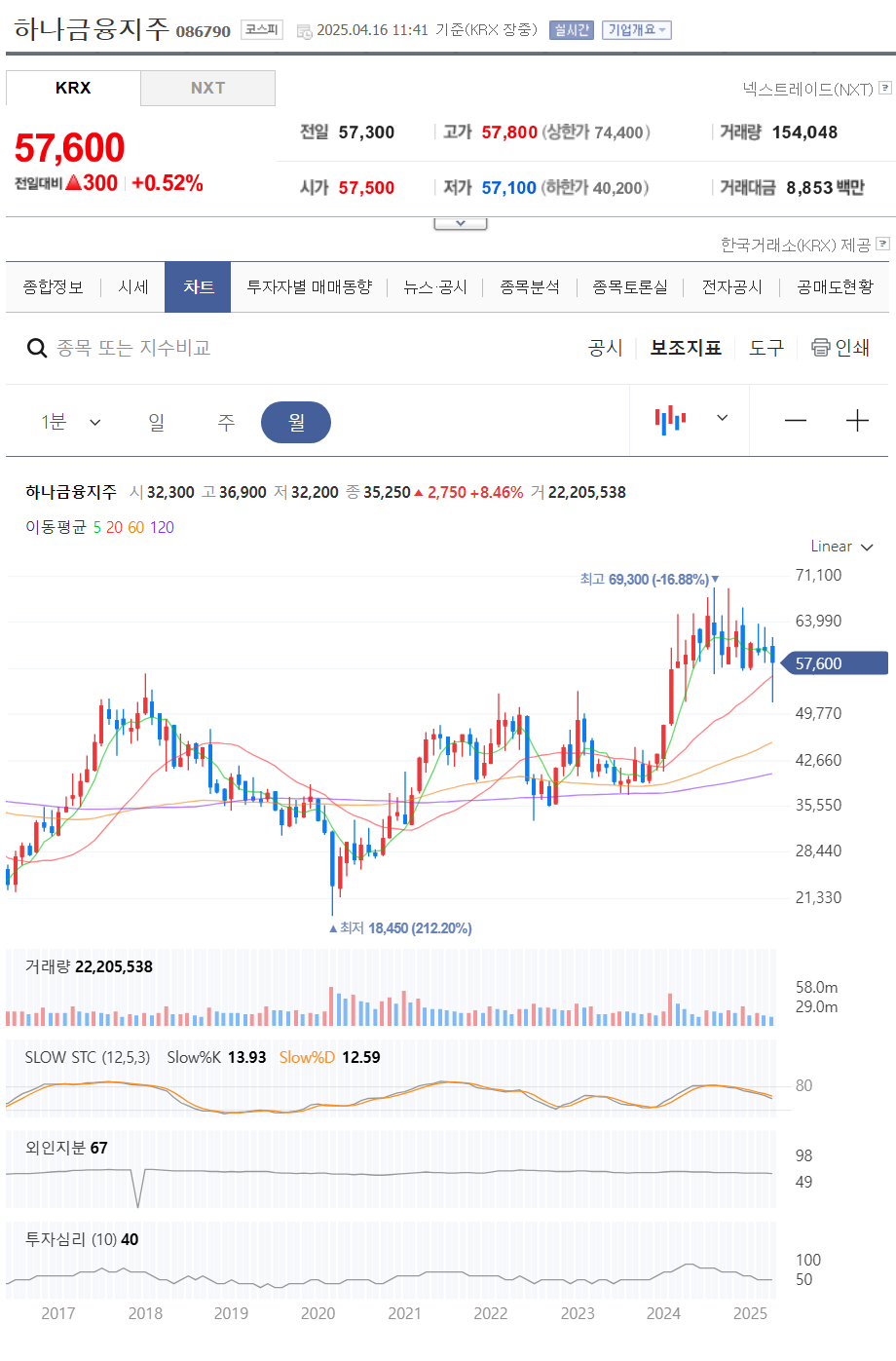Viewport: 896px width, 1361px height.
Task: Click the 2020 year label on time axis
Action: (317, 1313)
